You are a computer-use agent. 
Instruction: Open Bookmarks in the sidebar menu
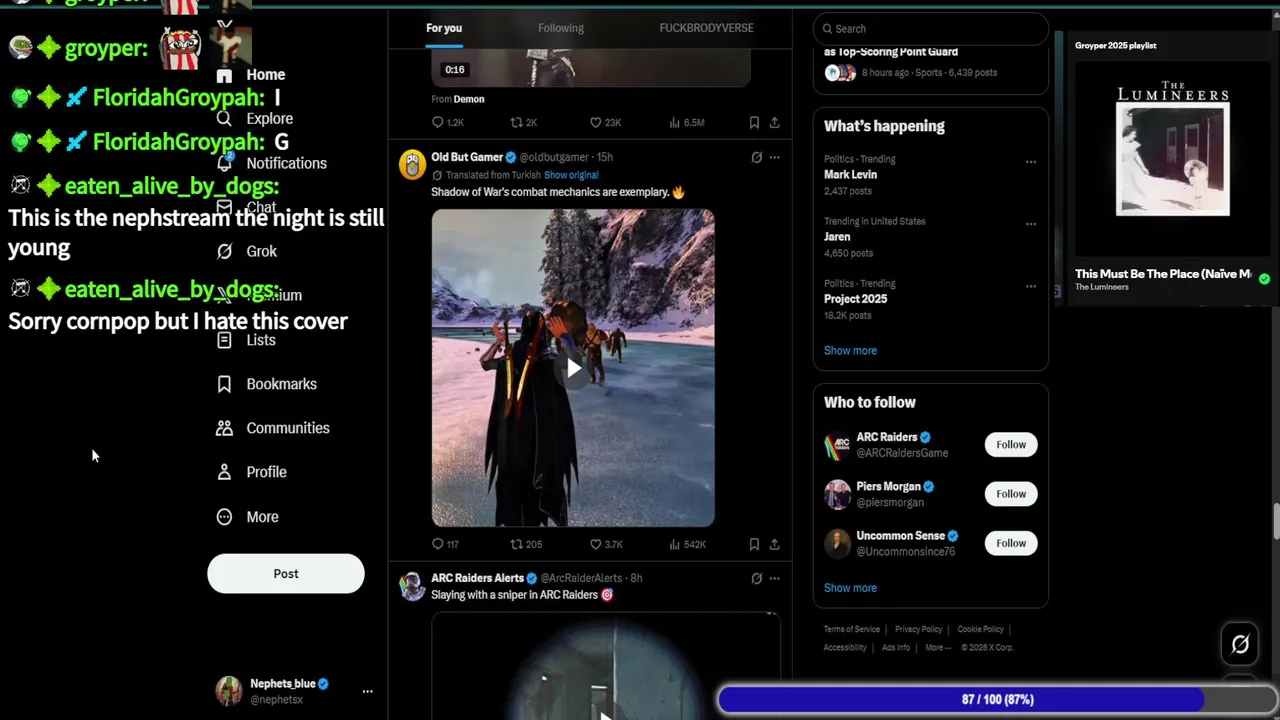coord(281,384)
